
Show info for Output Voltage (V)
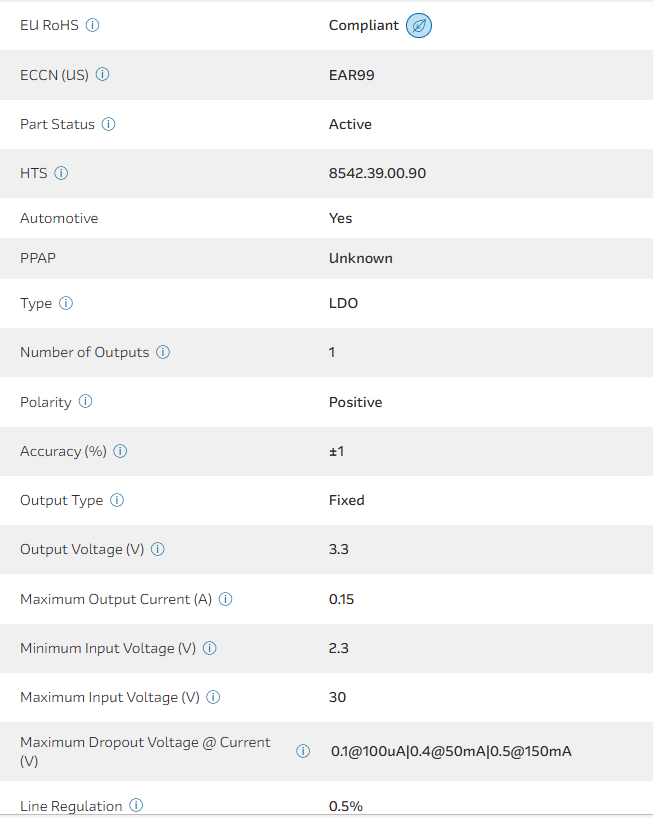tap(158, 549)
